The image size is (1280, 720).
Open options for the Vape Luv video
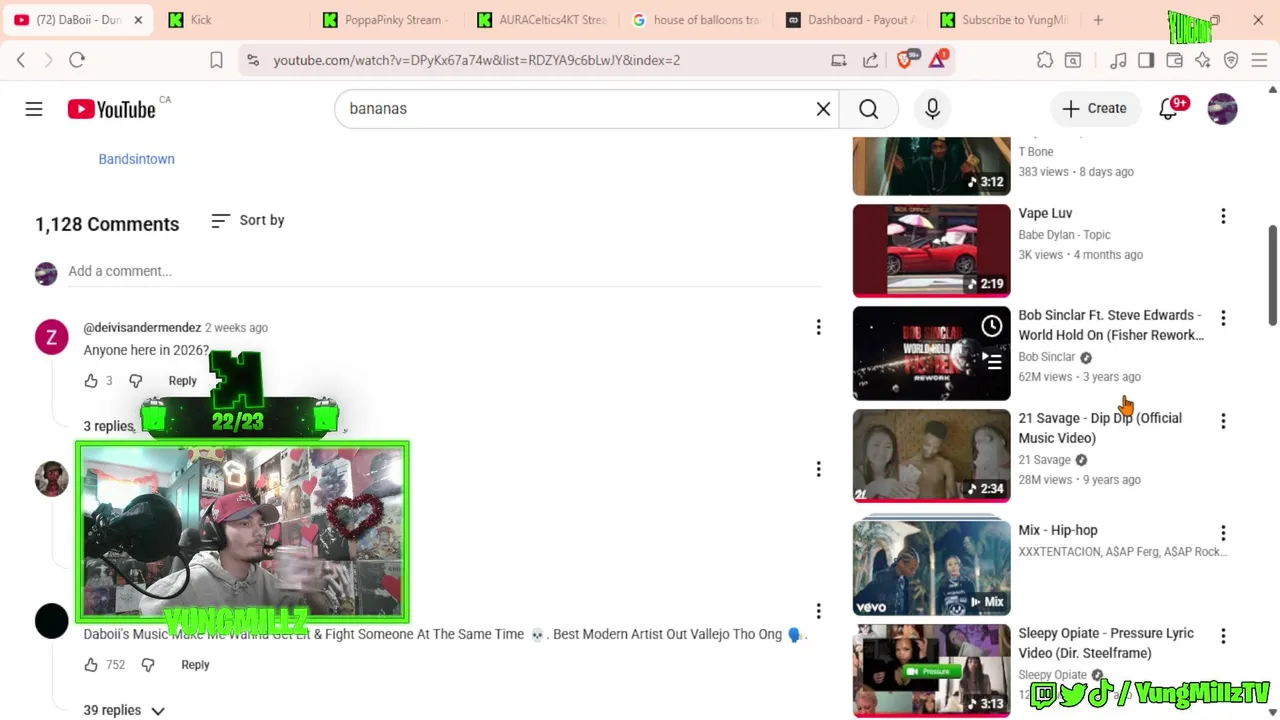[x=1223, y=216]
